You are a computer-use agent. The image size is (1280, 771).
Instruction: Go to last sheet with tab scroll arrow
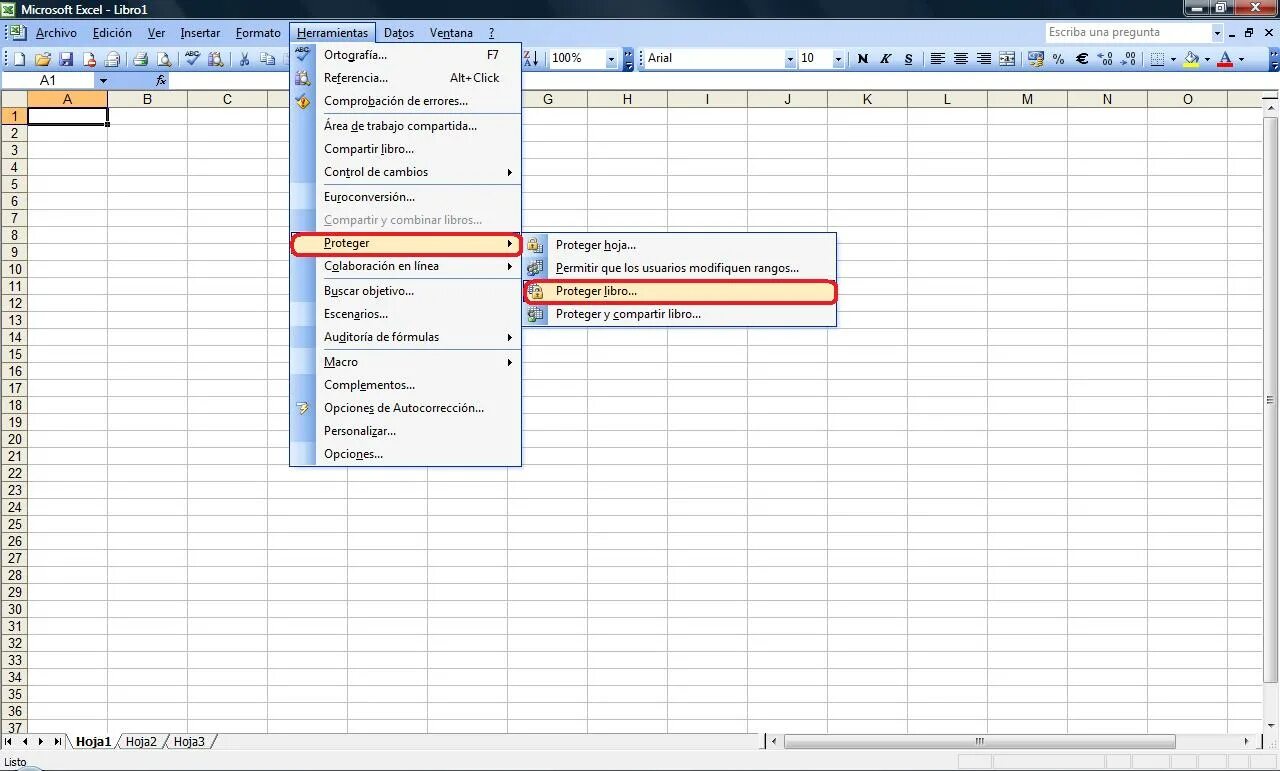click(57, 741)
